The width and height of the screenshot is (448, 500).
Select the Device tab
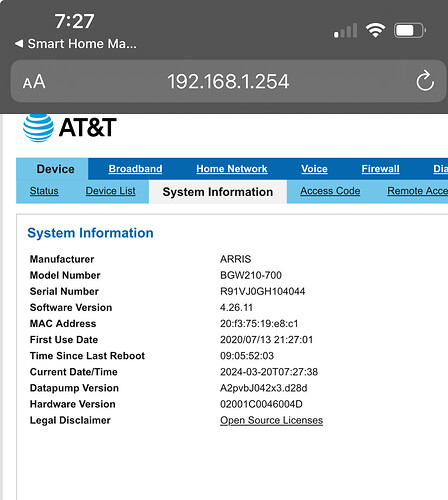(55, 169)
